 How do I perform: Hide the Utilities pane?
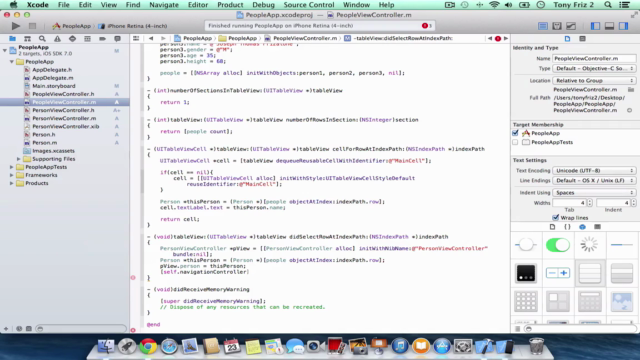[x=624, y=26]
